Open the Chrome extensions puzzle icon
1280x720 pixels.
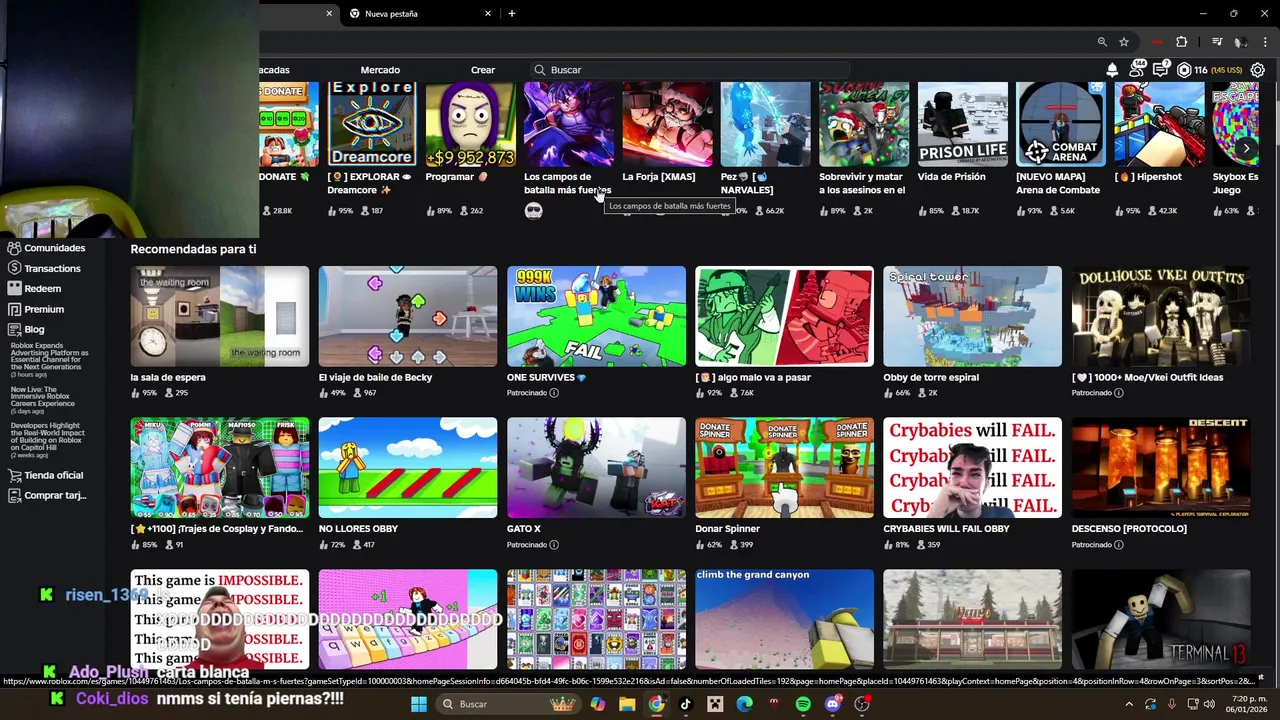1182,42
